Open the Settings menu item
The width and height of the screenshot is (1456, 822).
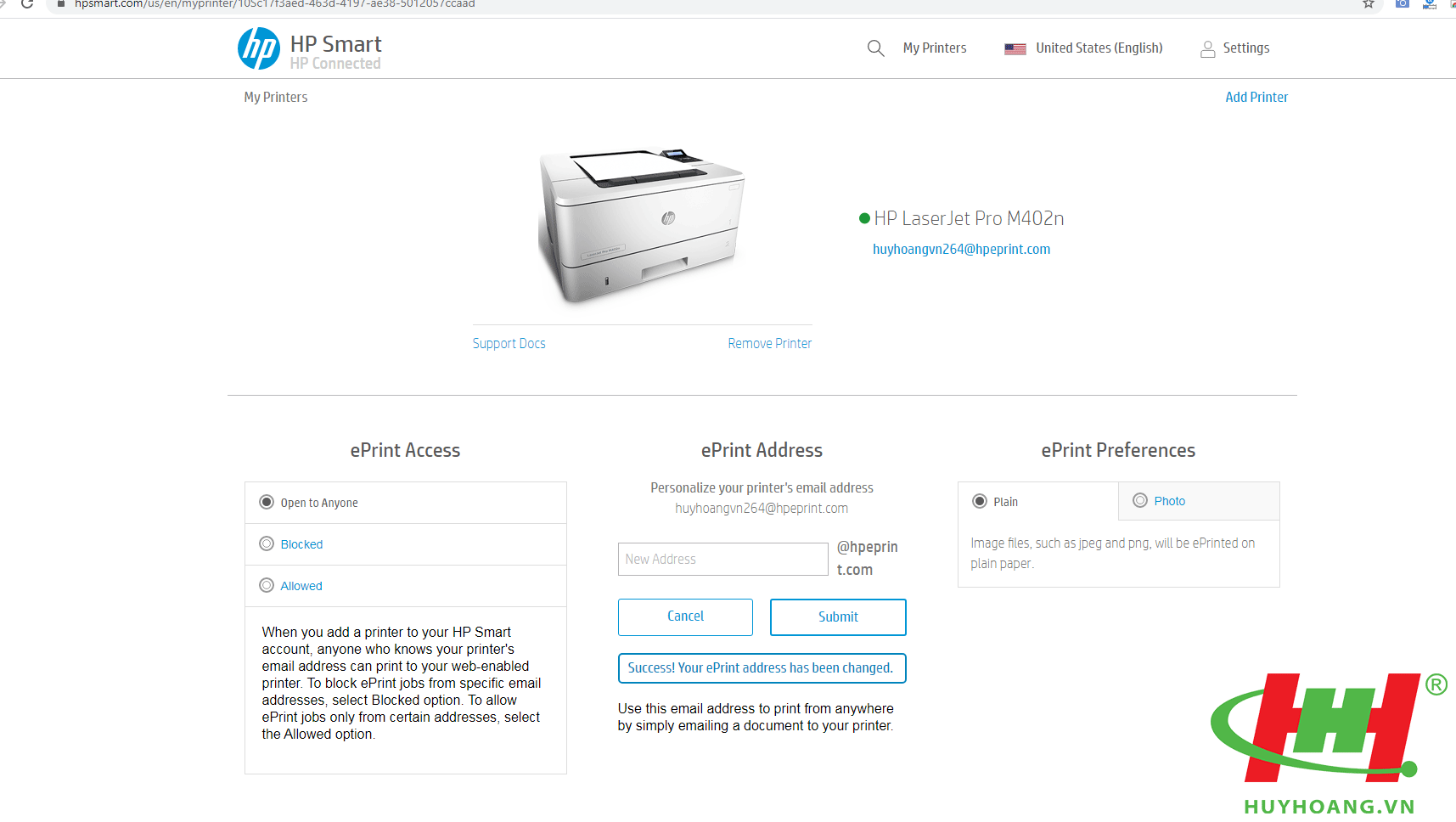(1245, 48)
